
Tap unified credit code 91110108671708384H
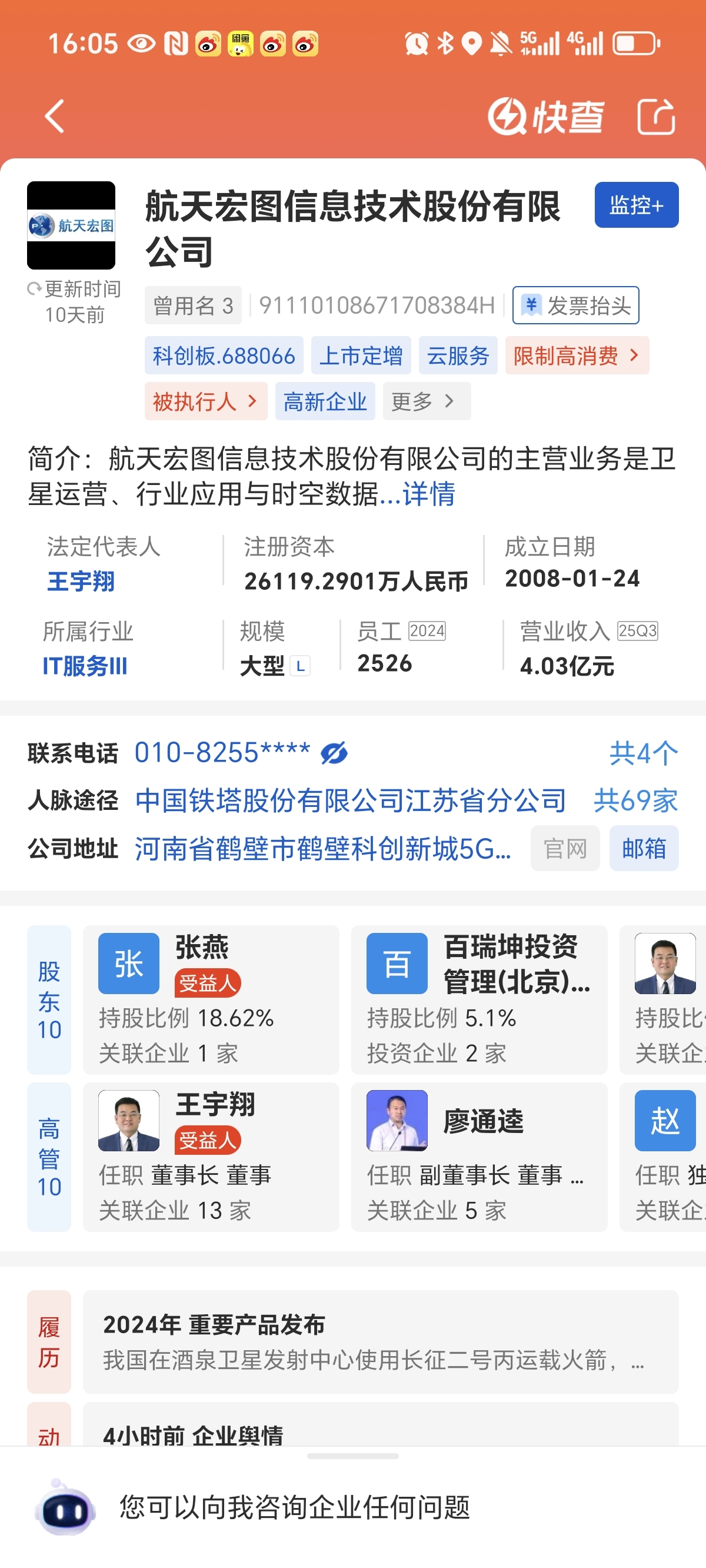(x=377, y=305)
